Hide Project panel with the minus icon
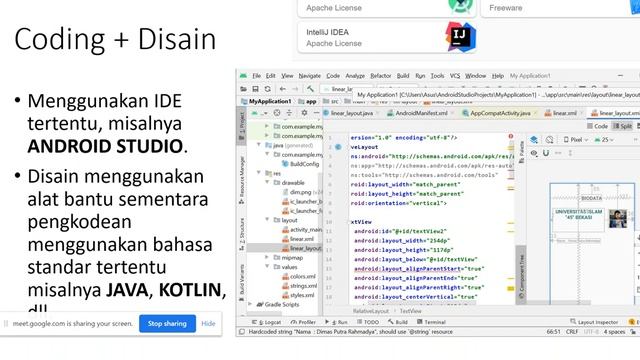The width and height of the screenshot is (640, 360). pos(316,113)
